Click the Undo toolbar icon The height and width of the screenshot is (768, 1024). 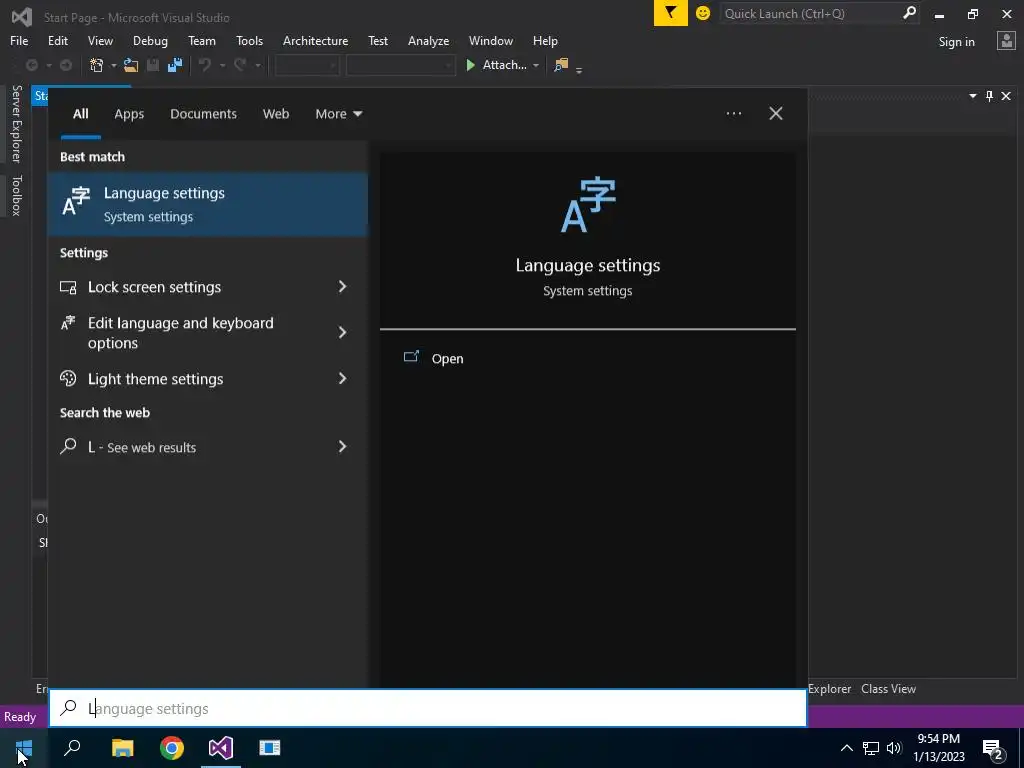pyautogui.click(x=205, y=65)
